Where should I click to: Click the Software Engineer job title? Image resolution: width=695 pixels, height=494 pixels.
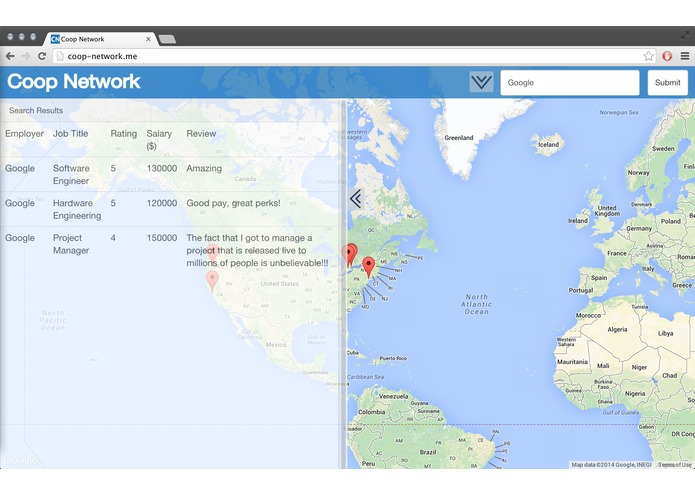pos(71,175)
